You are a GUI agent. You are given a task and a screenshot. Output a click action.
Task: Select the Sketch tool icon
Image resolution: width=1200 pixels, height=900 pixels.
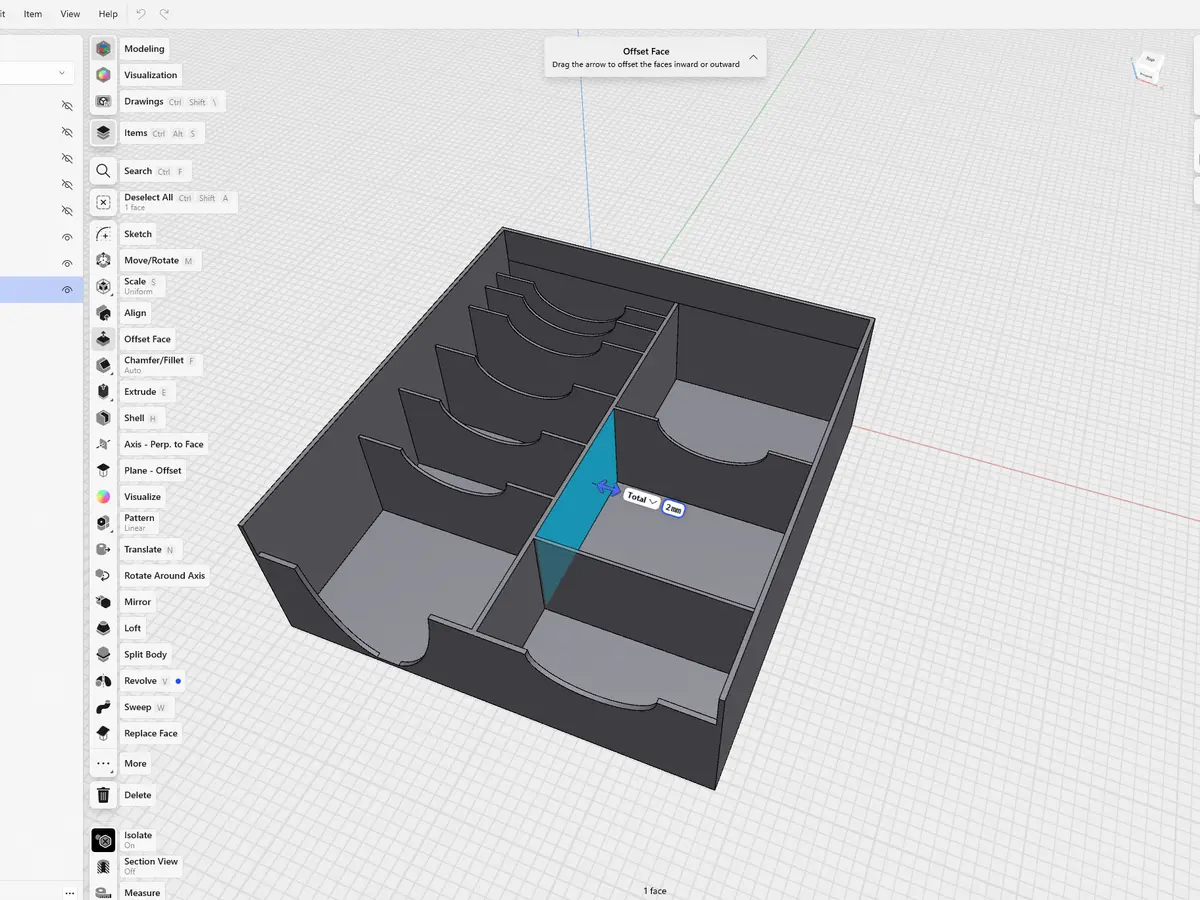pos(103,234)
